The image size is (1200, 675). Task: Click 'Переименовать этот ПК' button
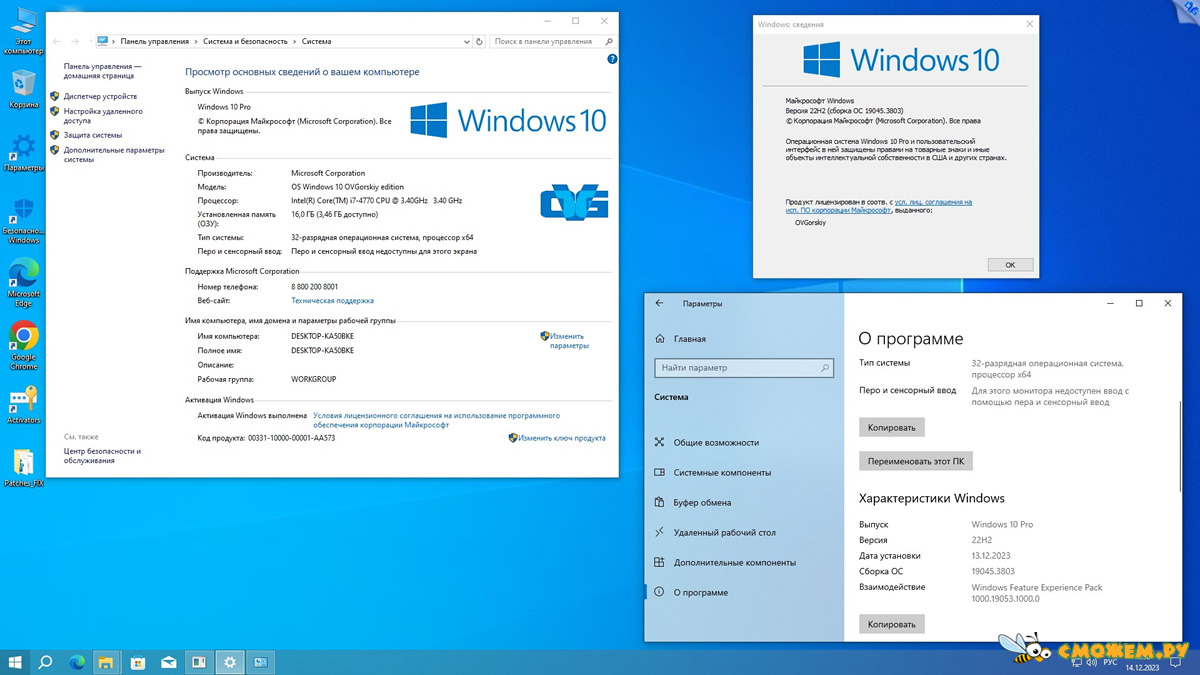[916, 461]
